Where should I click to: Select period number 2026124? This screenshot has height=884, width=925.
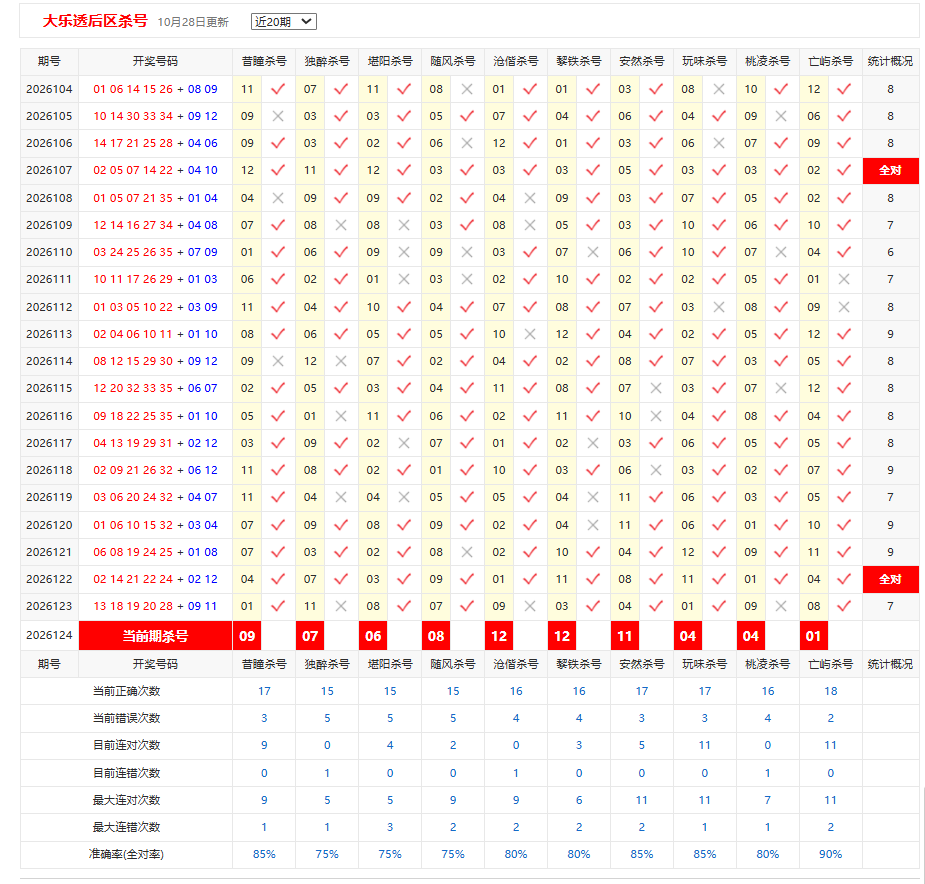tap(49, 636)
